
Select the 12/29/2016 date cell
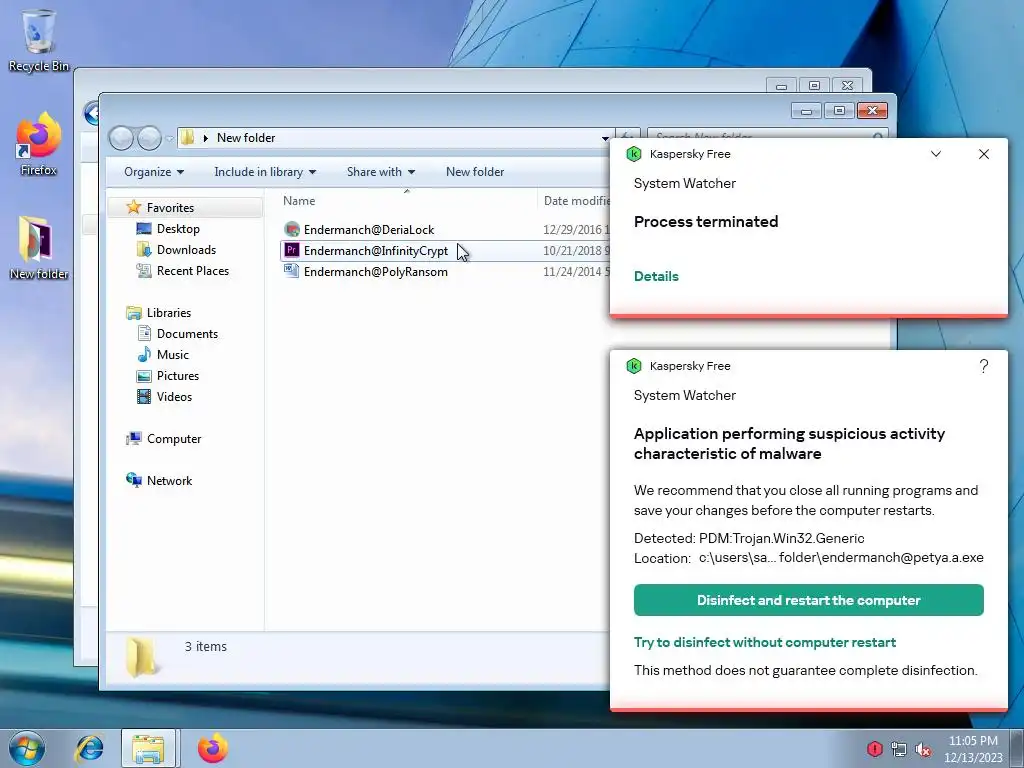click(575, 229)
